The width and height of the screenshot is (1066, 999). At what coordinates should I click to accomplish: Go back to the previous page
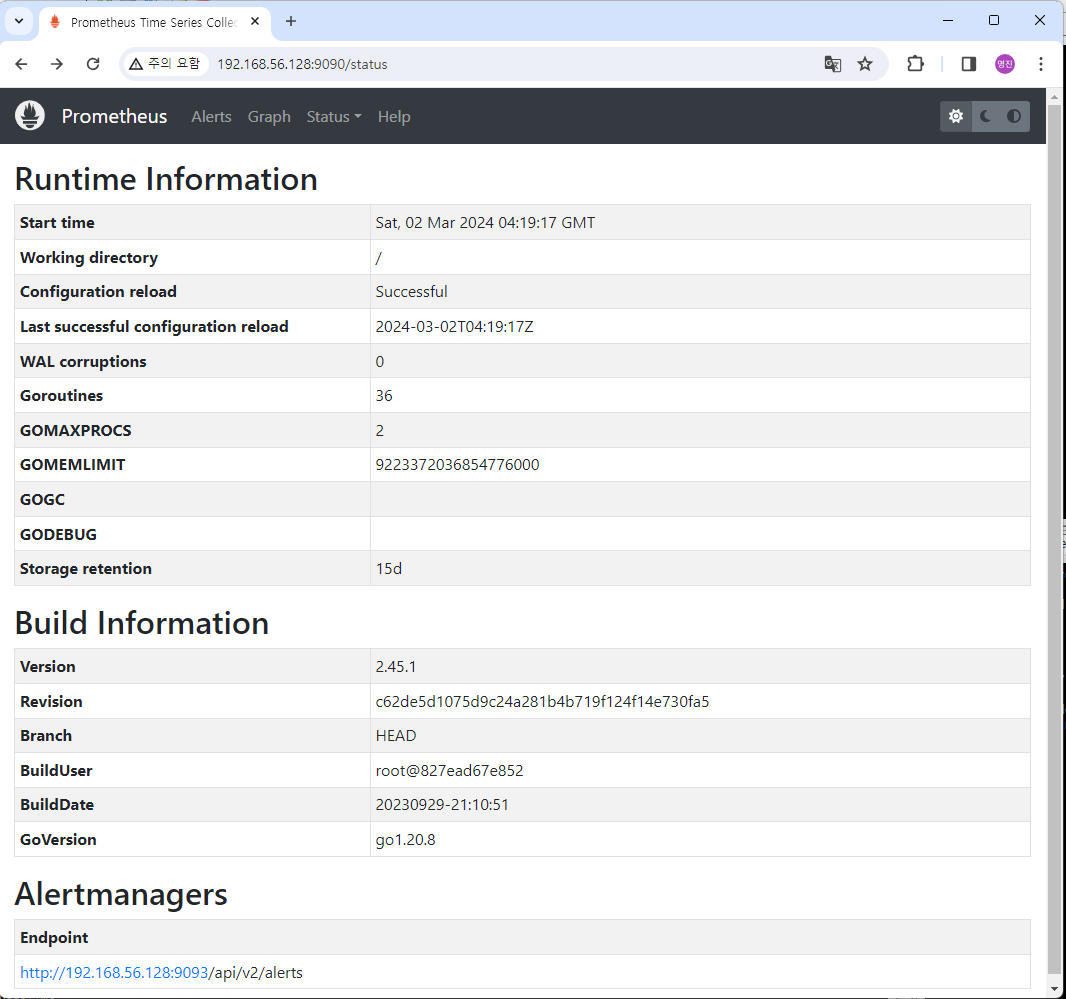tap(22, 64)
